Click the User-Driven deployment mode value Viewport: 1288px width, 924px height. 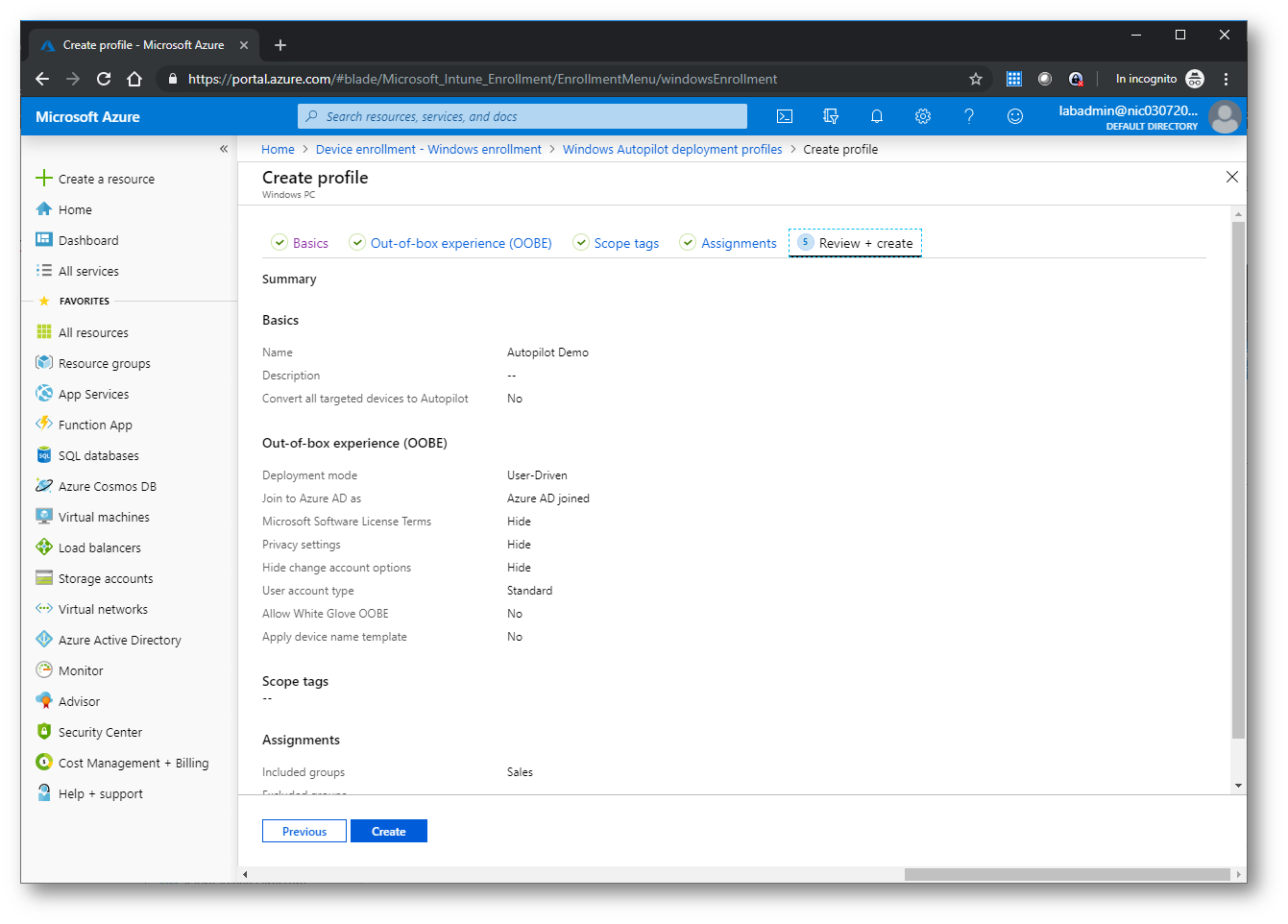(x=537, y=475)
